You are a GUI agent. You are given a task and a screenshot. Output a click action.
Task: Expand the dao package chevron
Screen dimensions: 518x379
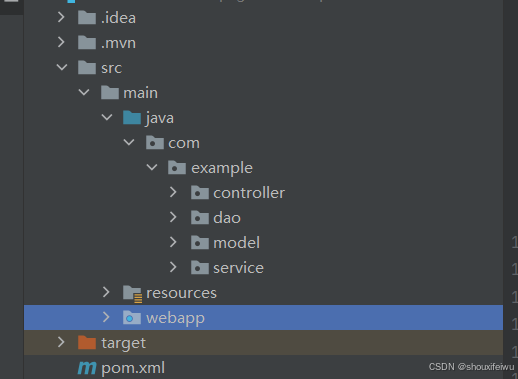tap(173, 217)
